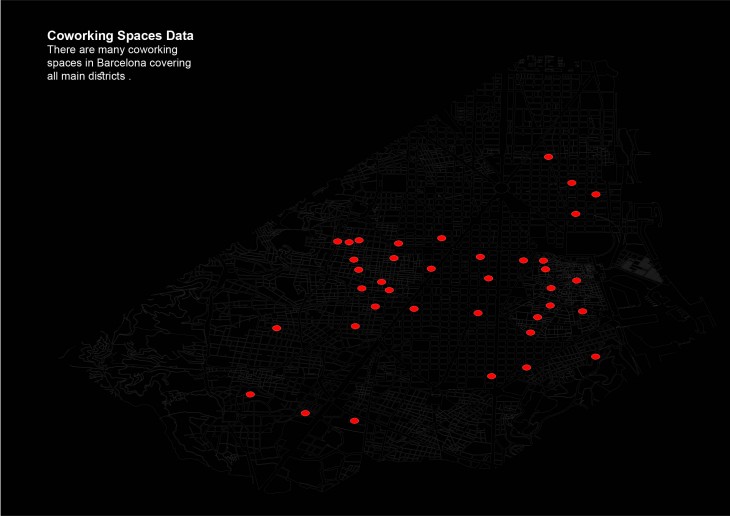Pick the right dot of the three-dot row cluster
This screenshot has height=516, width=730.
[x=359, y=240]
